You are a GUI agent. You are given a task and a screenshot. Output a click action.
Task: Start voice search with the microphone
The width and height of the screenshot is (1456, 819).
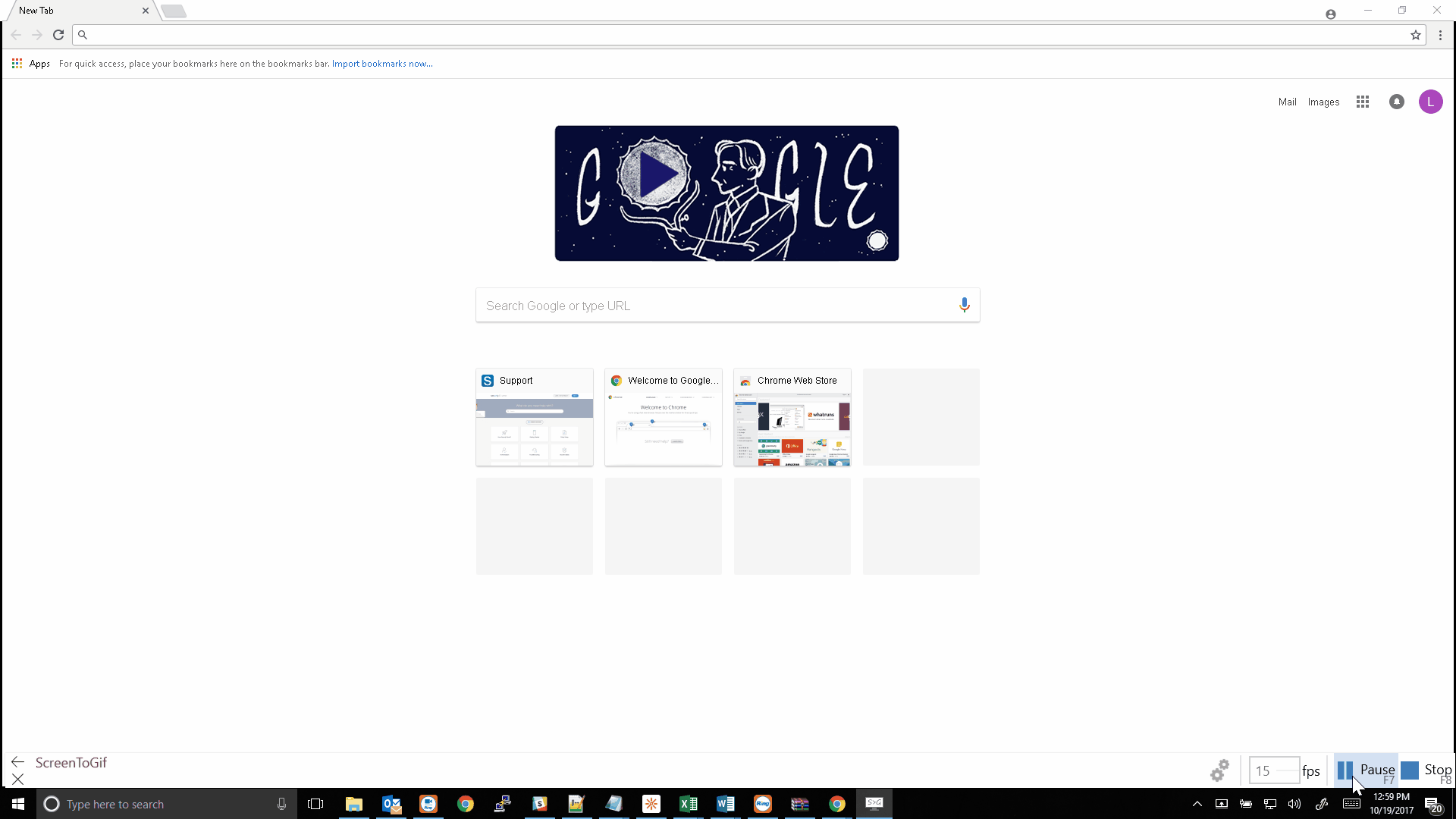(964, 305)
